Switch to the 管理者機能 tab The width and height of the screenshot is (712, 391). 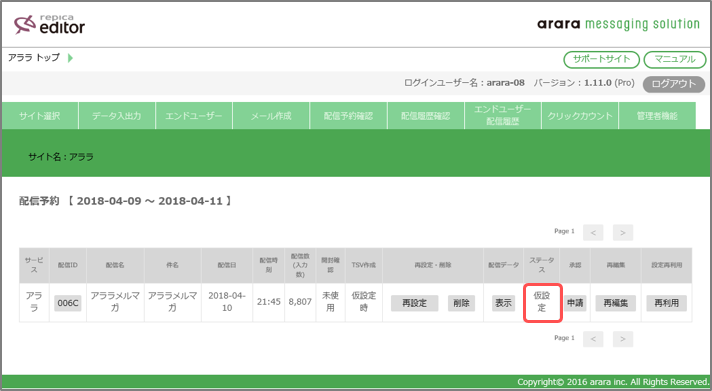(657, 116)
